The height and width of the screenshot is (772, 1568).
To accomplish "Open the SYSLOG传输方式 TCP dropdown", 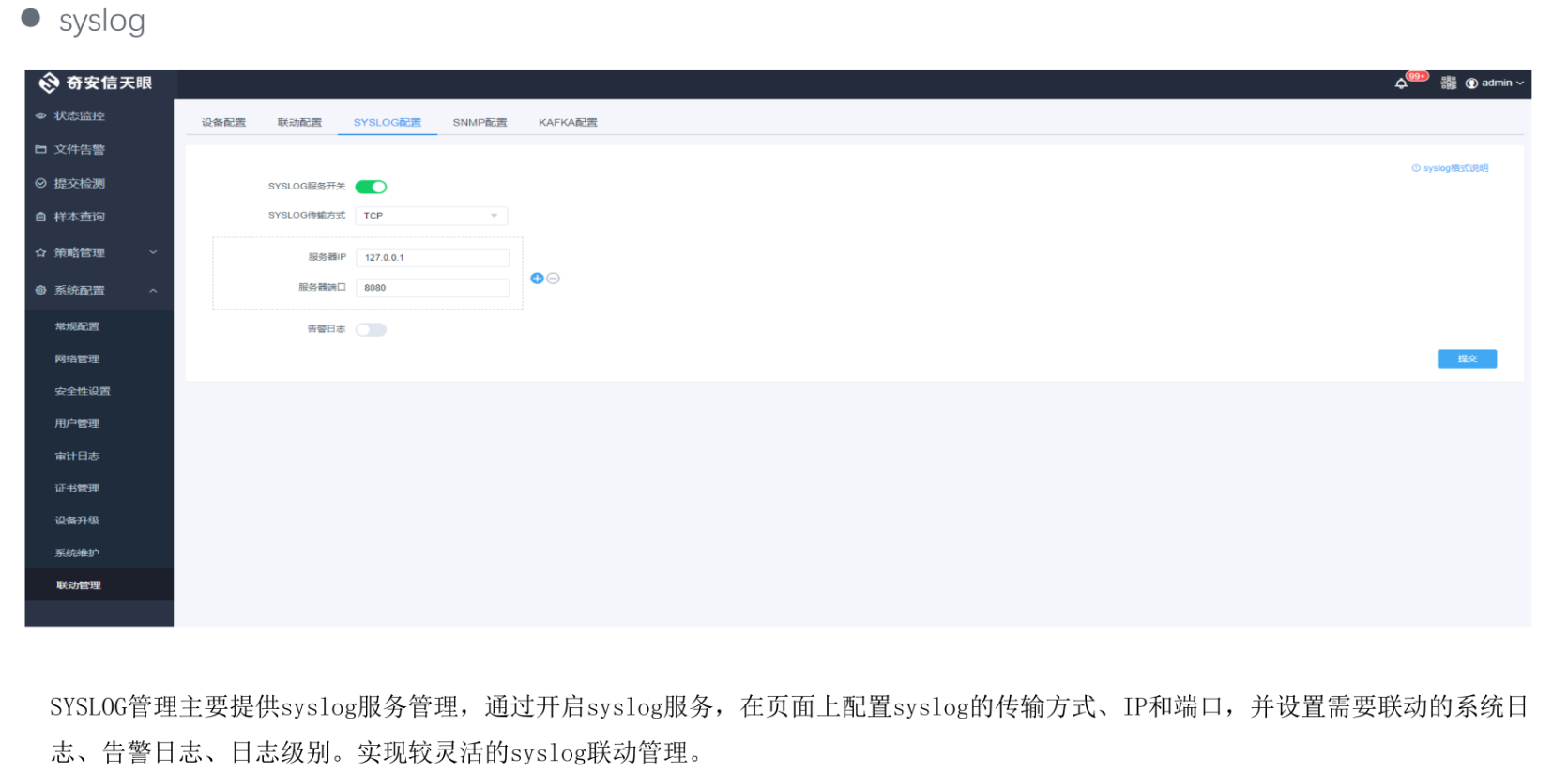I will point(431,216).
